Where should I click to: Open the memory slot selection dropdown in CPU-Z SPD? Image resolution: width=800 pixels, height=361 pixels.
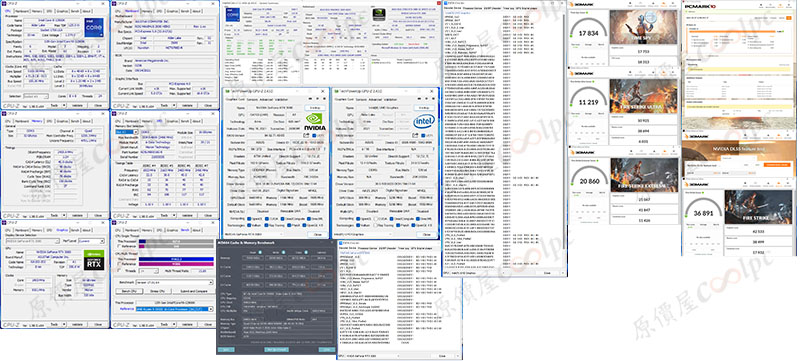coord(126,131)
